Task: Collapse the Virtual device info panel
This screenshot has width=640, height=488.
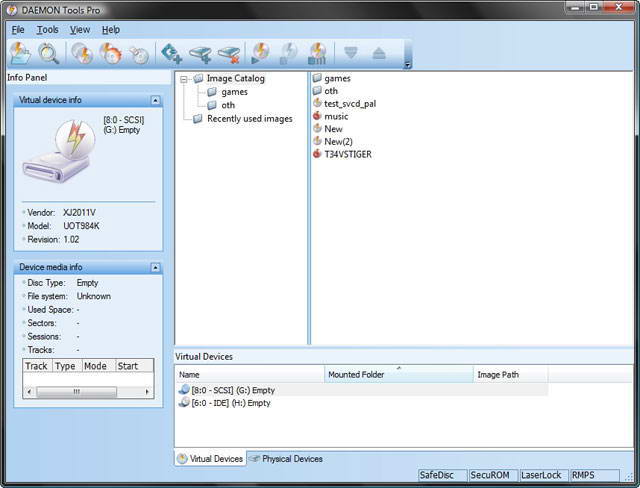Action: [x=155, y=100]
